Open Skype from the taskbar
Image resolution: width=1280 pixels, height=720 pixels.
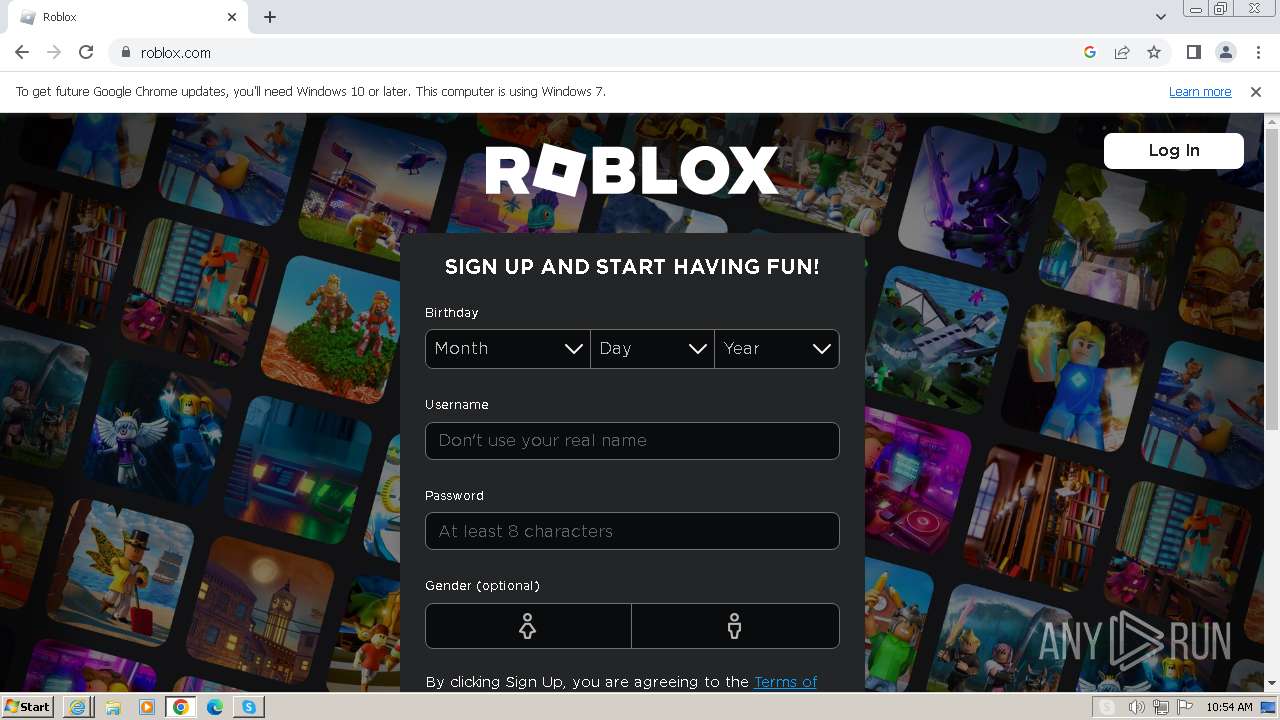click(x=248, y=706)
